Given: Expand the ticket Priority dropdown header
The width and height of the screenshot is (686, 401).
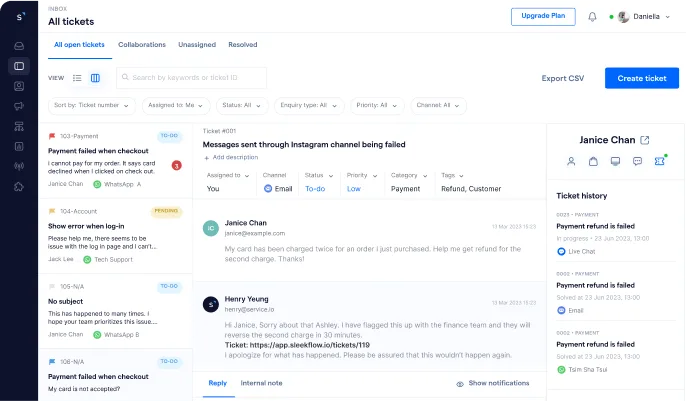Looking at the screenshot, I should (x=362, y=175).
